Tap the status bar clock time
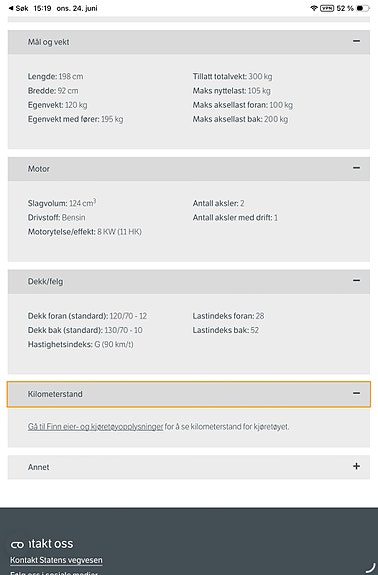 point(42,8)
